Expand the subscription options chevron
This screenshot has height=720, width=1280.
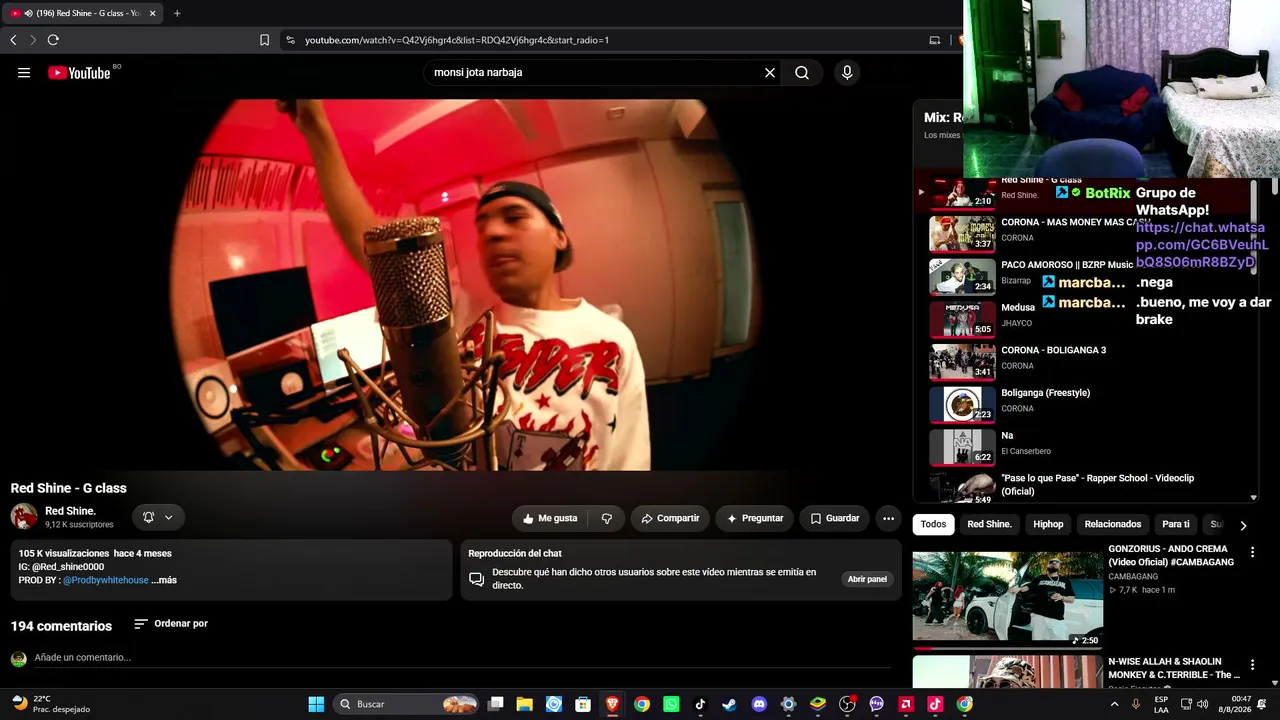coord(169,517)
